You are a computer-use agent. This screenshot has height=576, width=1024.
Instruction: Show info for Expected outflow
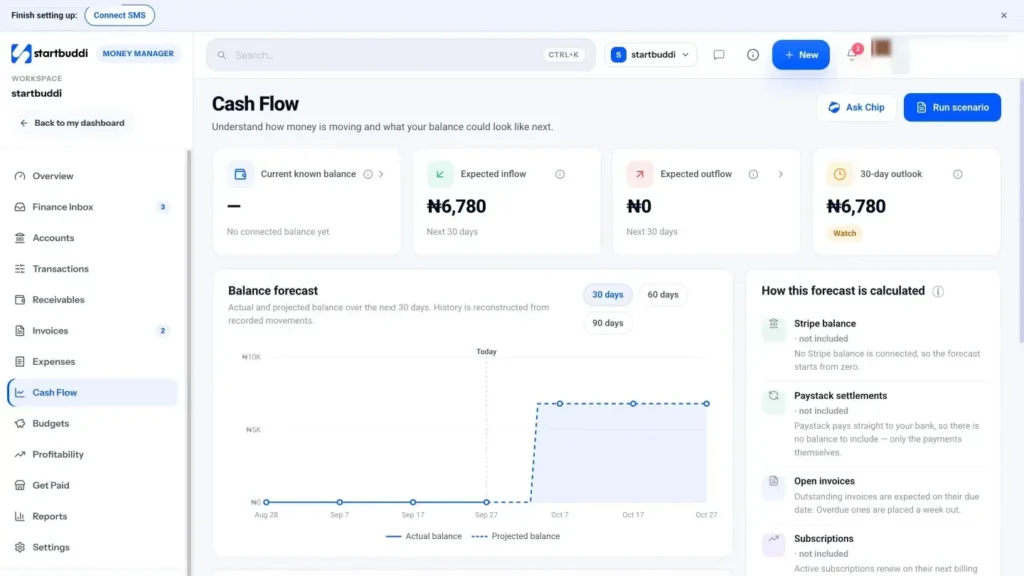[753, 174]
